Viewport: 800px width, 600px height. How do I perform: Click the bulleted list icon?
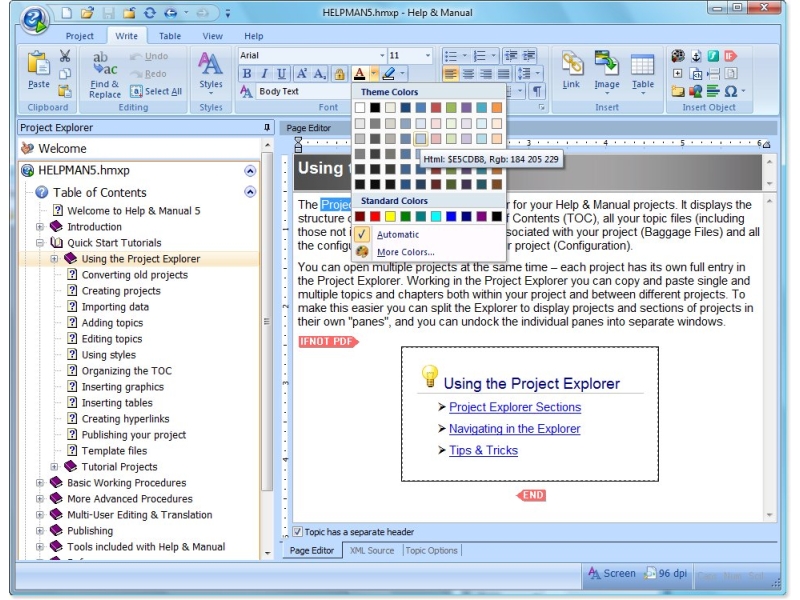451,56
